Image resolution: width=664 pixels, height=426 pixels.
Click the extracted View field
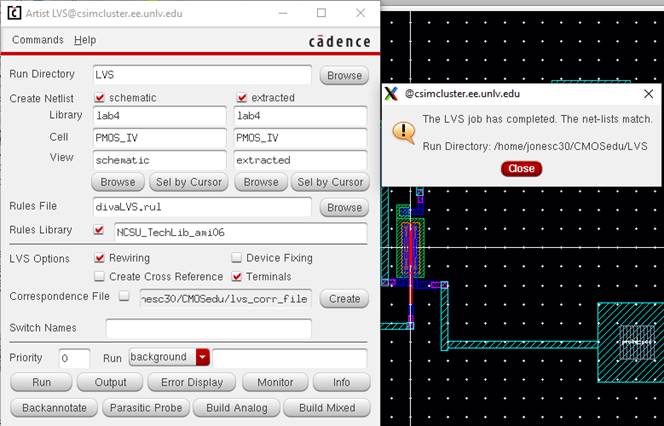coord(300,160)
